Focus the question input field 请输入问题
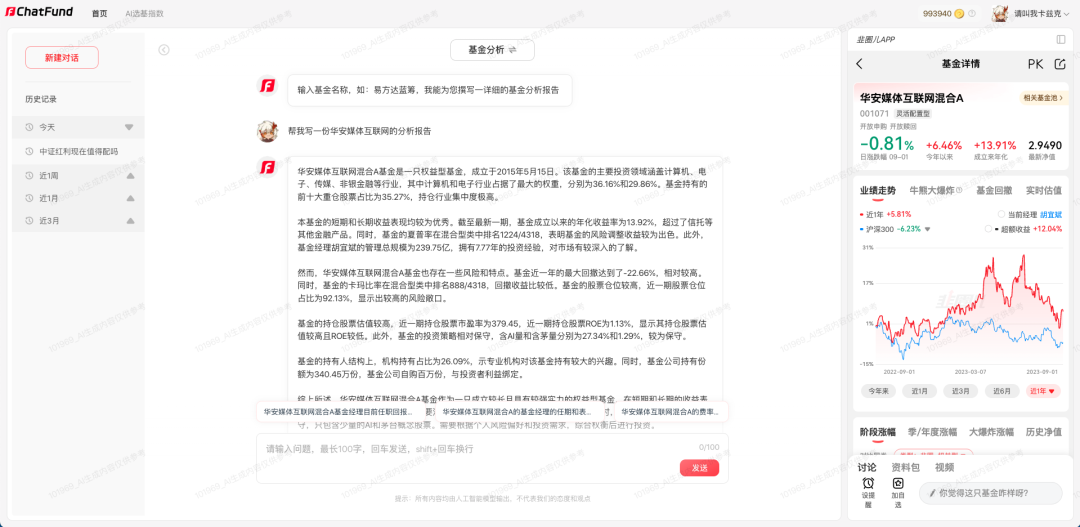The image size is (1080, 527). [x=492, y=458]
